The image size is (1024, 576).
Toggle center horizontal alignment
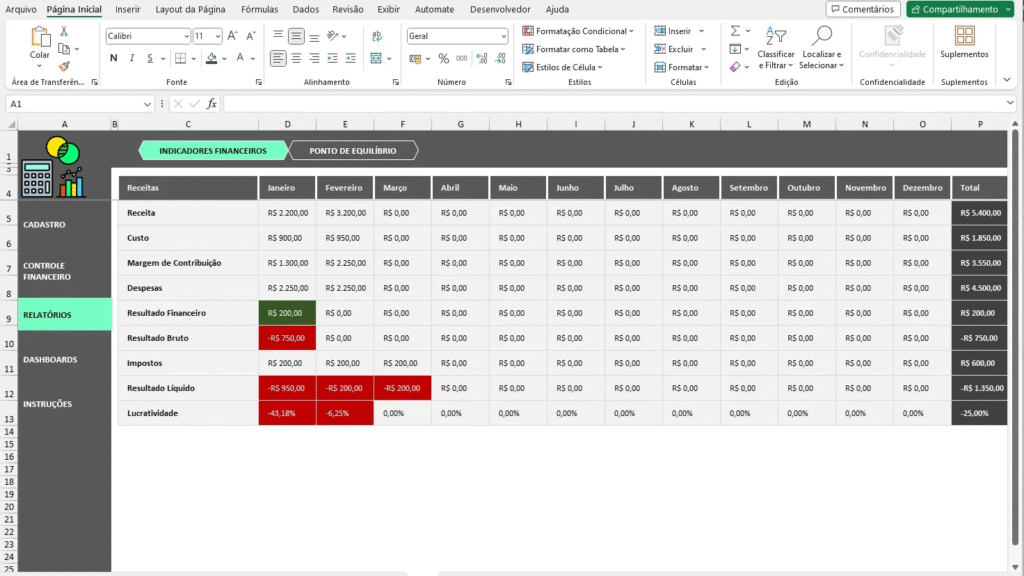(297, 59)
